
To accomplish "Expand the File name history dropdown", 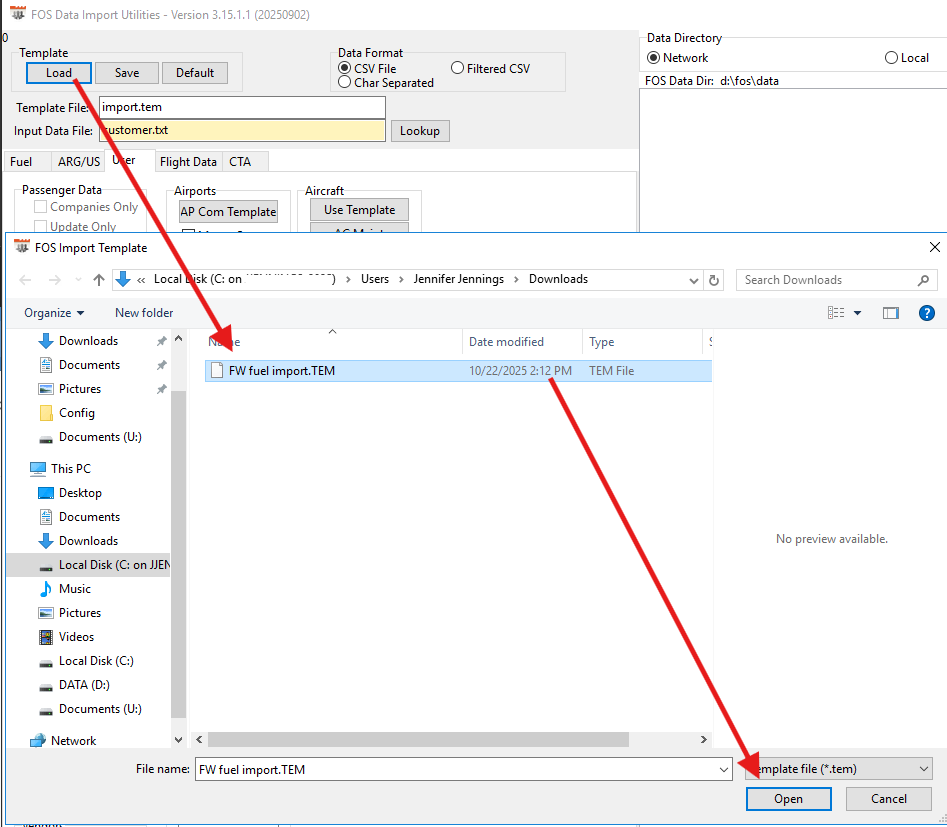I will click(x=724, y=770).
